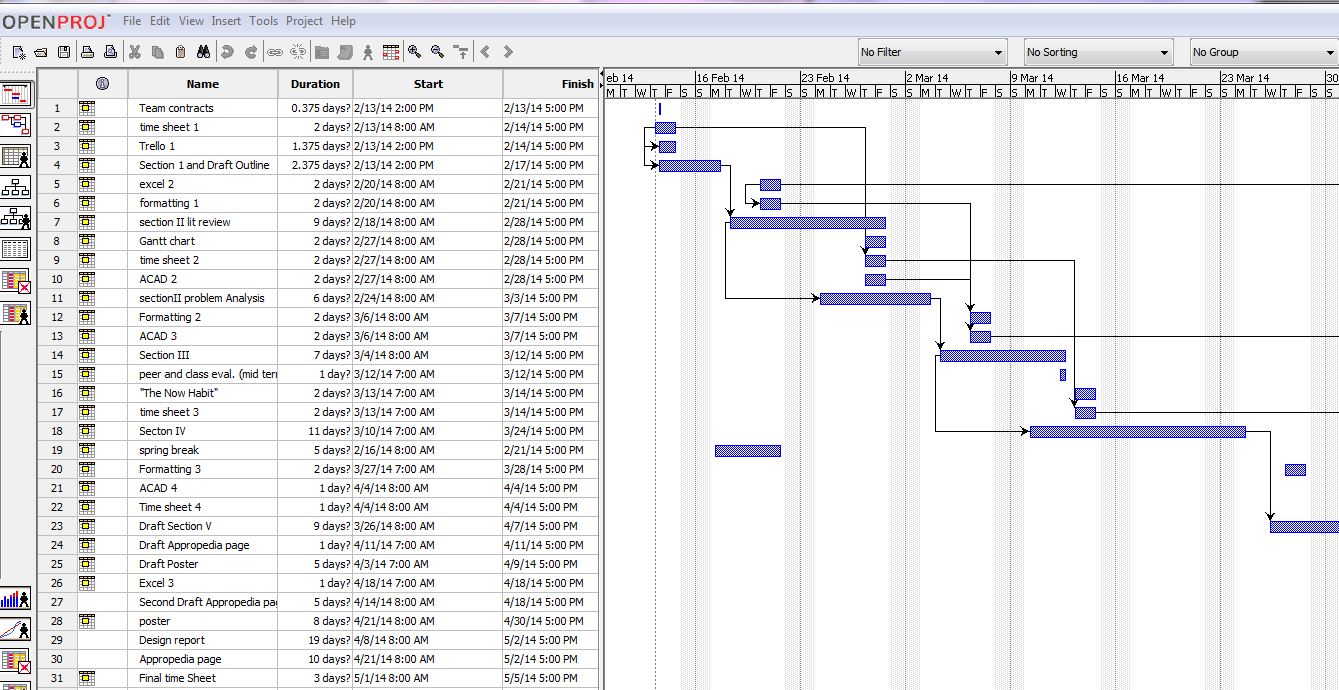Expand the No Sorting dropdown
Screen dimensions: 1339x690
[1097, 52]
